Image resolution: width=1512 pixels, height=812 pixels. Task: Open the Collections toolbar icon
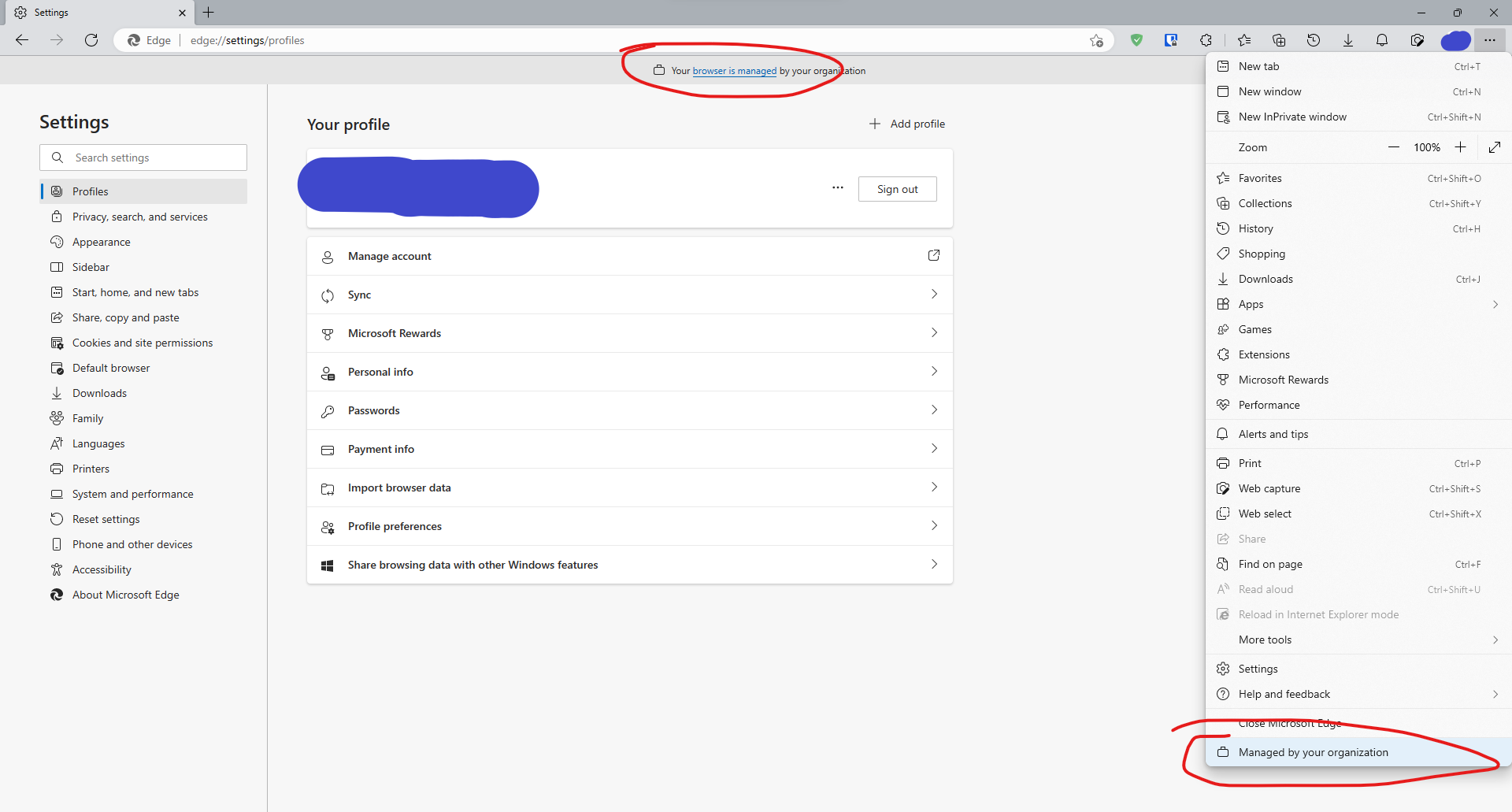1279,40
